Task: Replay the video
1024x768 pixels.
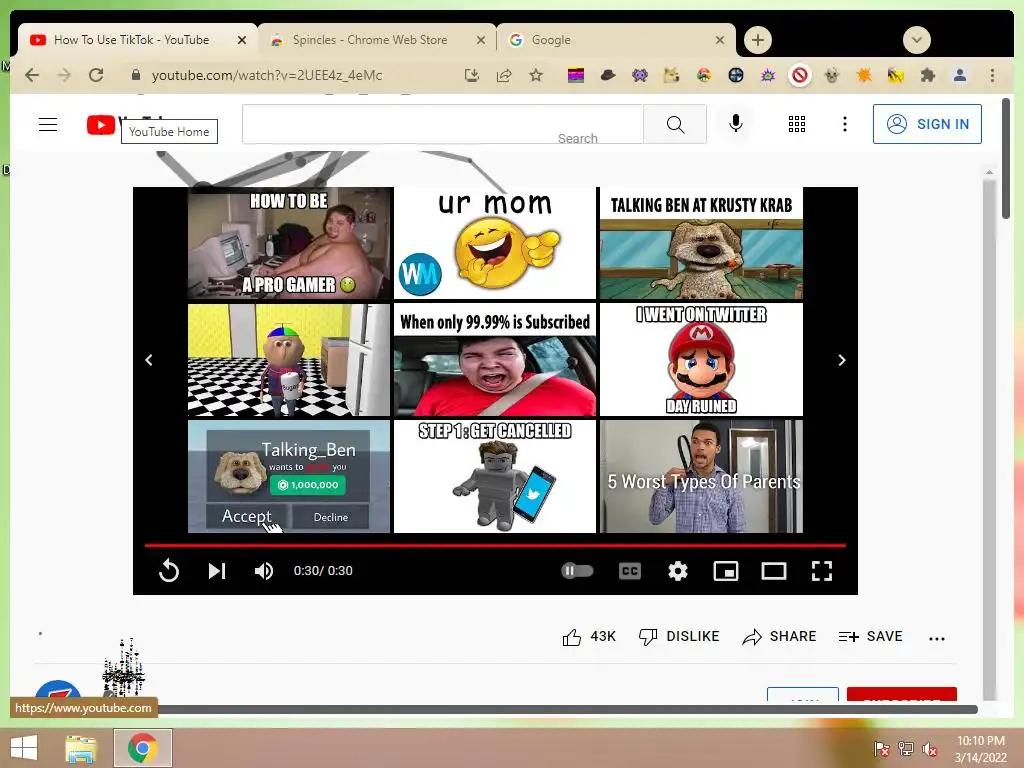Action: pos(169,571)
